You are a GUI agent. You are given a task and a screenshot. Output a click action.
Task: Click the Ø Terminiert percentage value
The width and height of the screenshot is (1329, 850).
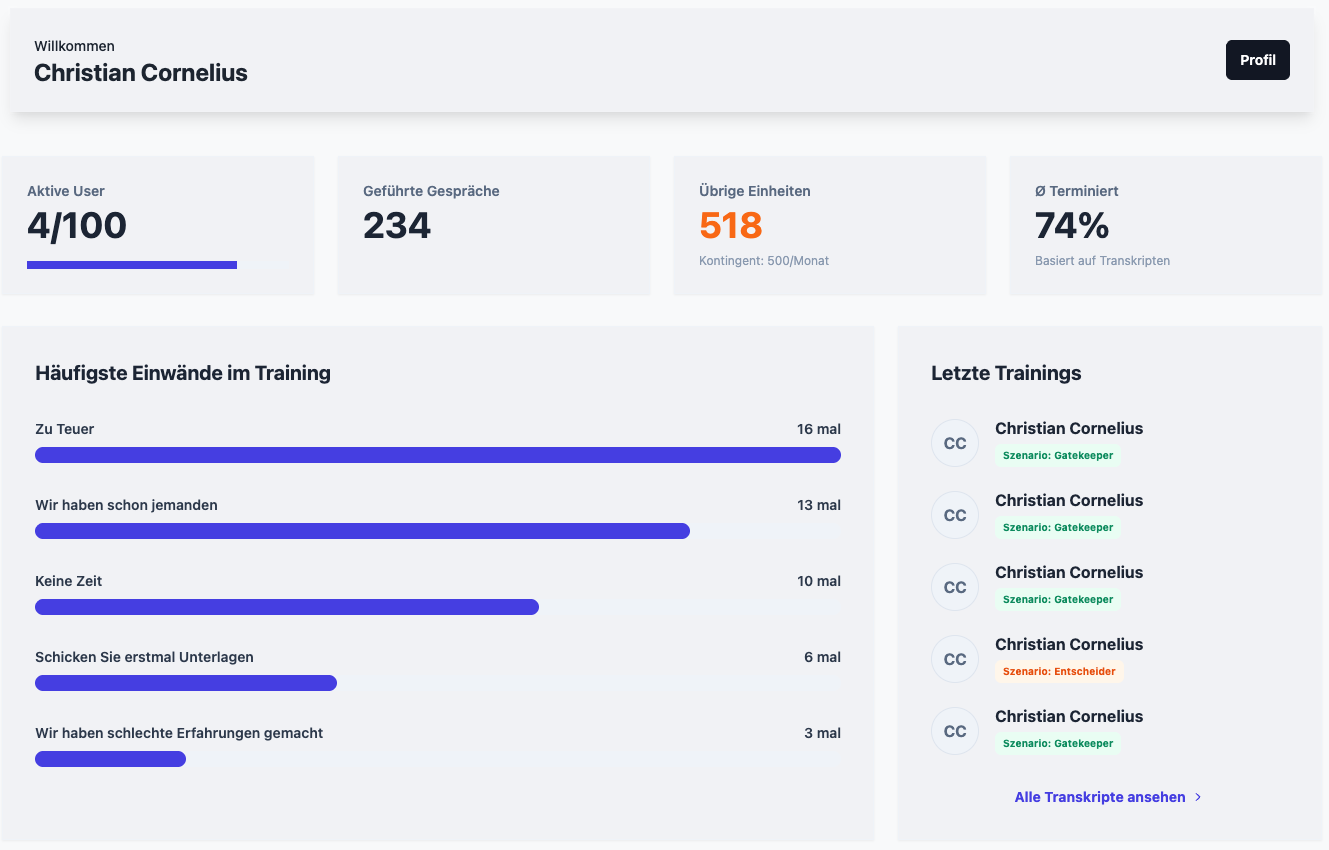click(x=1071, y=225)
